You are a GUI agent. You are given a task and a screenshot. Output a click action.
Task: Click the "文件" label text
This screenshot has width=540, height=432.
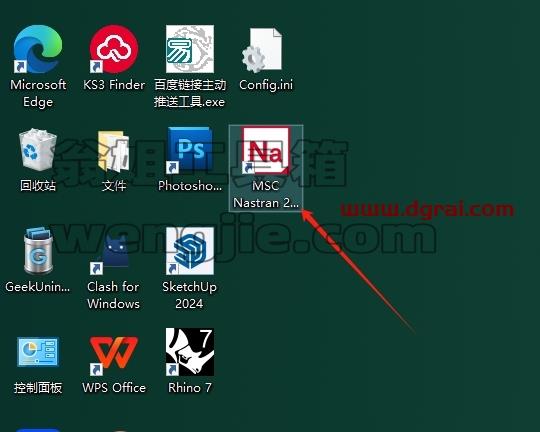tap(114, 186)
